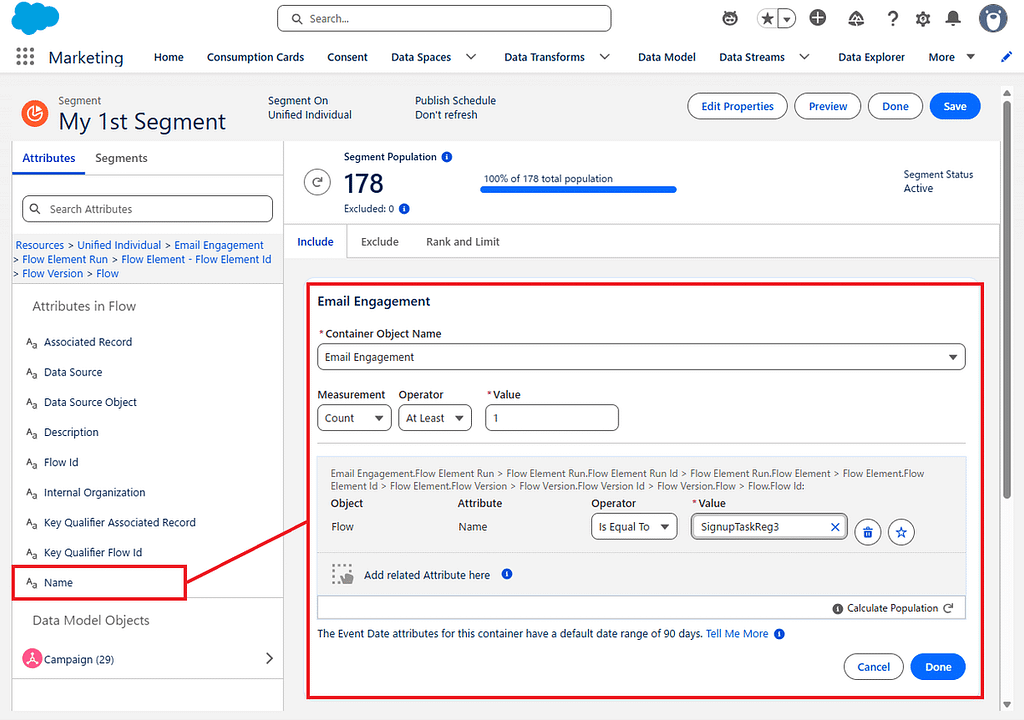The width and height of the screenshot is (1024, 720).
Task: Click the header Done button
Action: [x=895, y=106]
